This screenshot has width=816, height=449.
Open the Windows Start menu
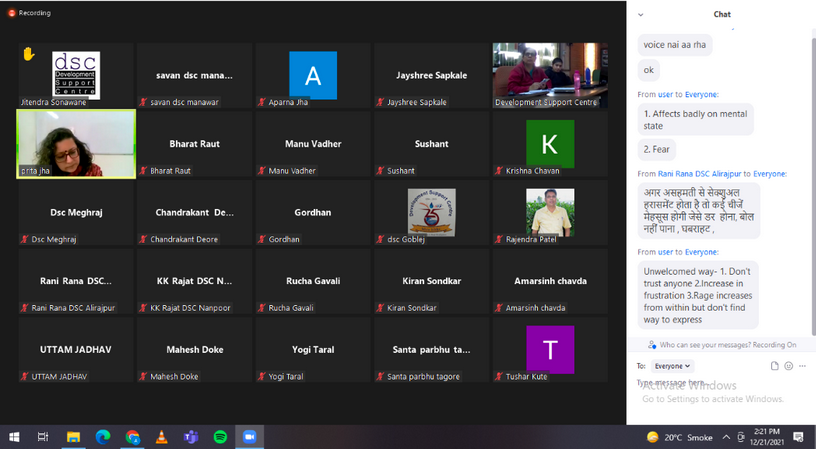pyautogui.click(x=14, y=437)
